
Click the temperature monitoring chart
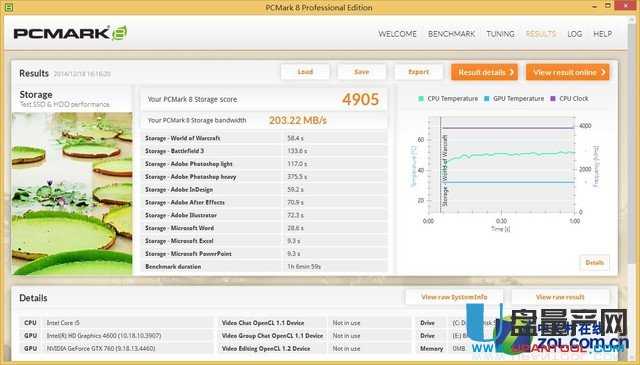(503, 165)
